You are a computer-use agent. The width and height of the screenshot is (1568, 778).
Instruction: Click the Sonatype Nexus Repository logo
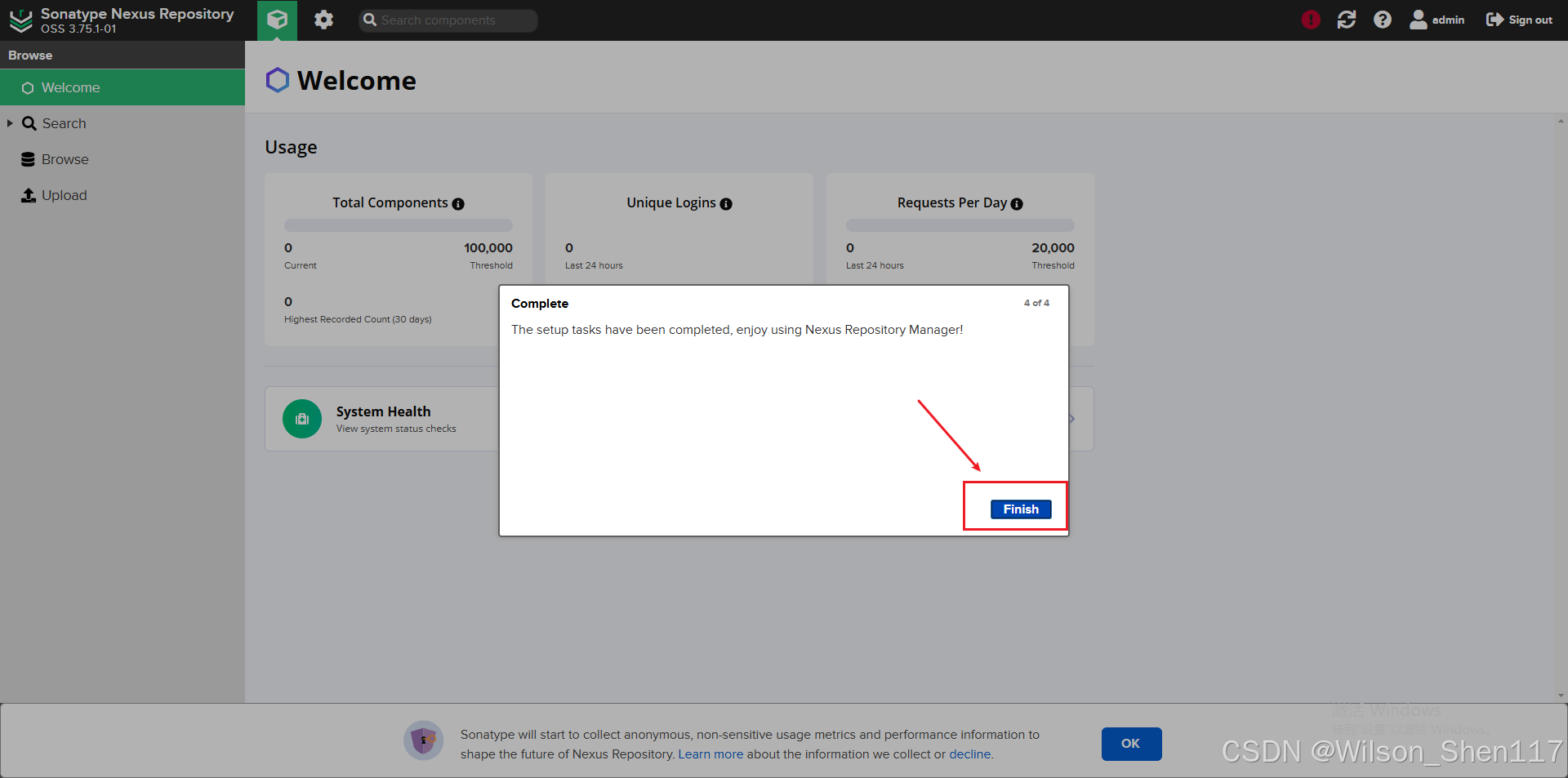pos(21,20)
